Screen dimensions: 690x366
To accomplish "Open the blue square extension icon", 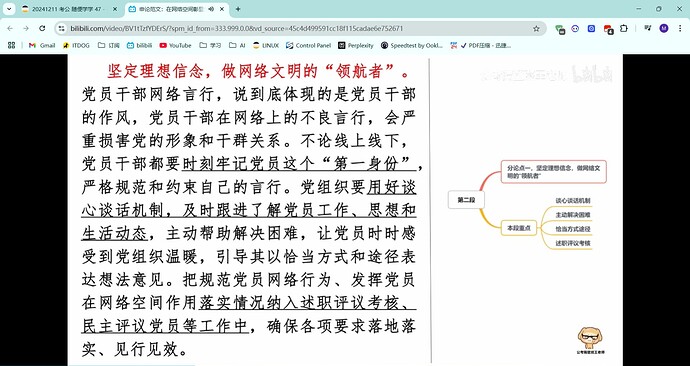I will 591,29.
